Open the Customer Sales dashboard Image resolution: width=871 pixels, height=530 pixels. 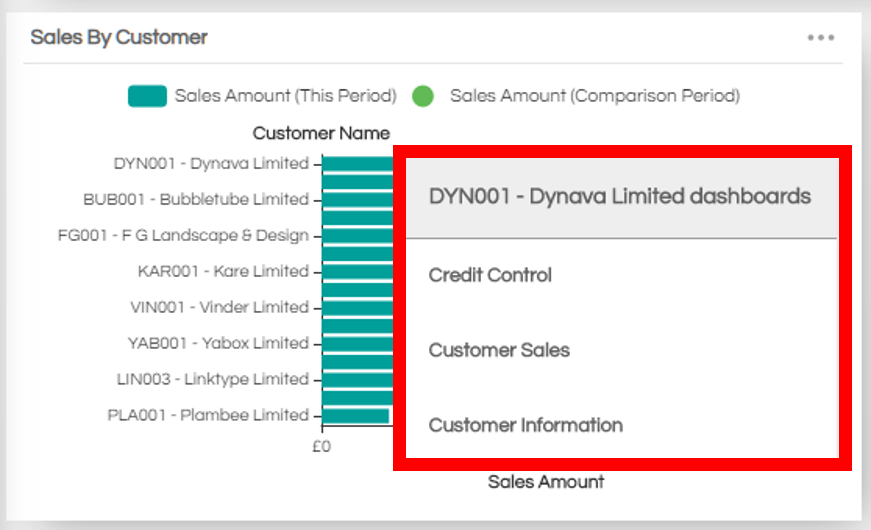499,350
